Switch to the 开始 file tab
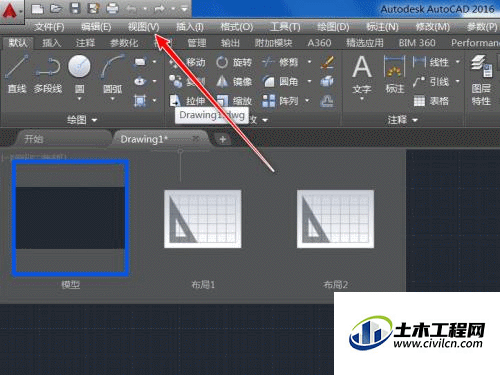This screenshot has height=375, width=500. point(62,139)
